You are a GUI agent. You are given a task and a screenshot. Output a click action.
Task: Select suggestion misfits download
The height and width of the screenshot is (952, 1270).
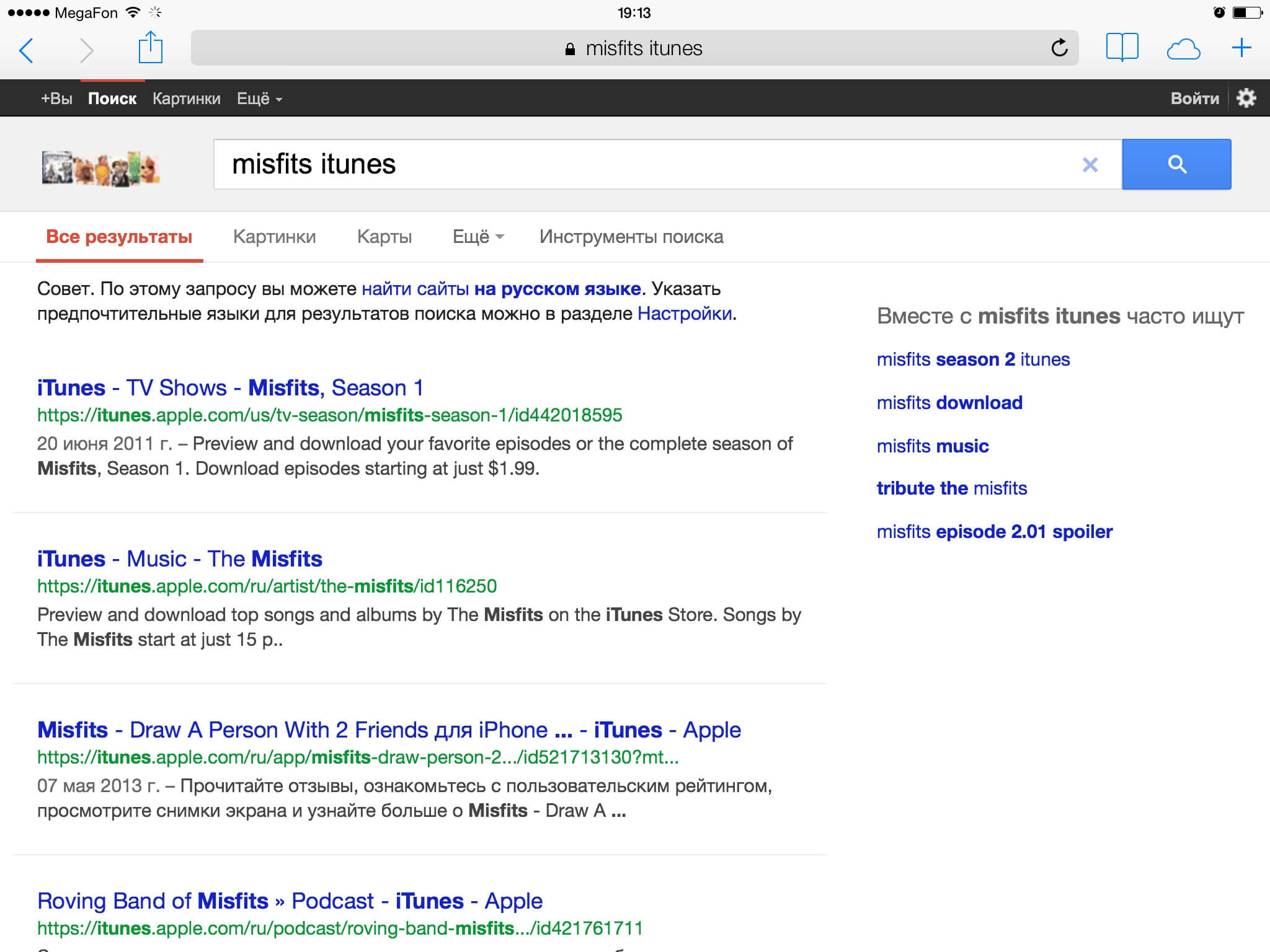pyautogui.click(x=949, y=403)
